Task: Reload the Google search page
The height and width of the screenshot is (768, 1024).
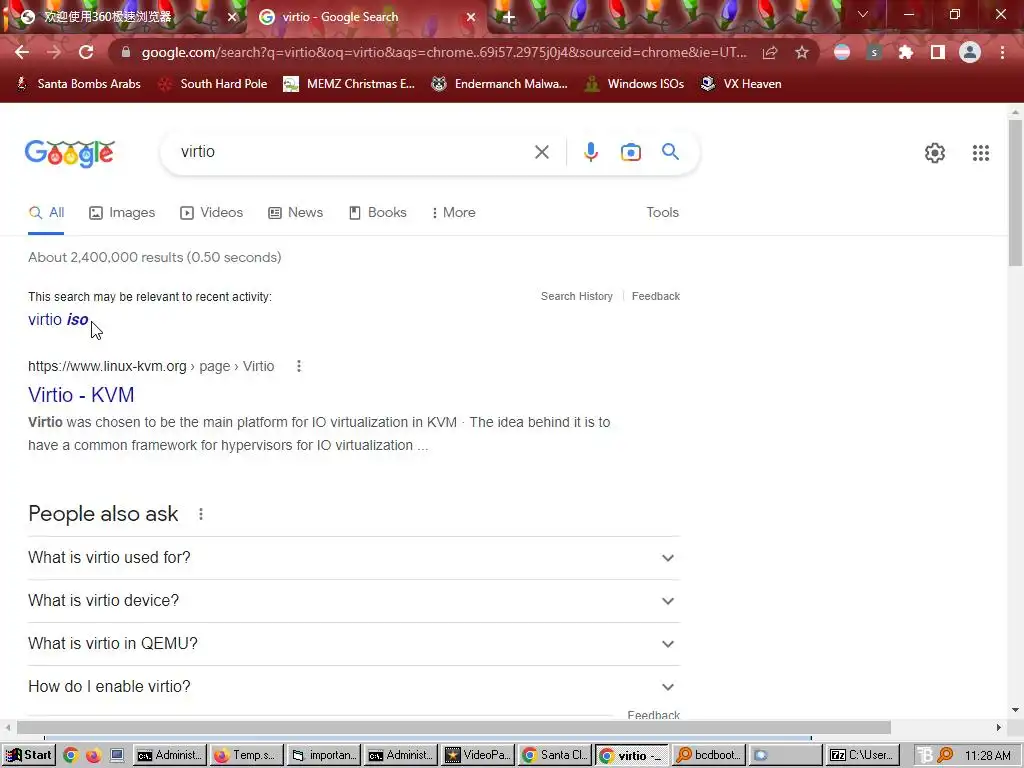Action: coord(86,52)
